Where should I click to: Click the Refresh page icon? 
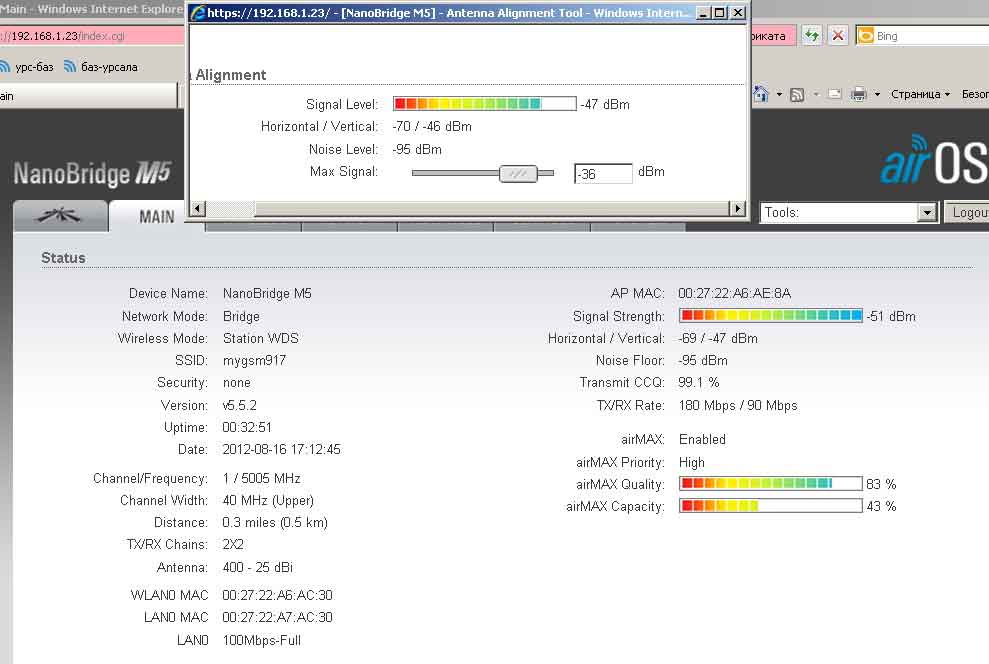click(x=812, y=35)
